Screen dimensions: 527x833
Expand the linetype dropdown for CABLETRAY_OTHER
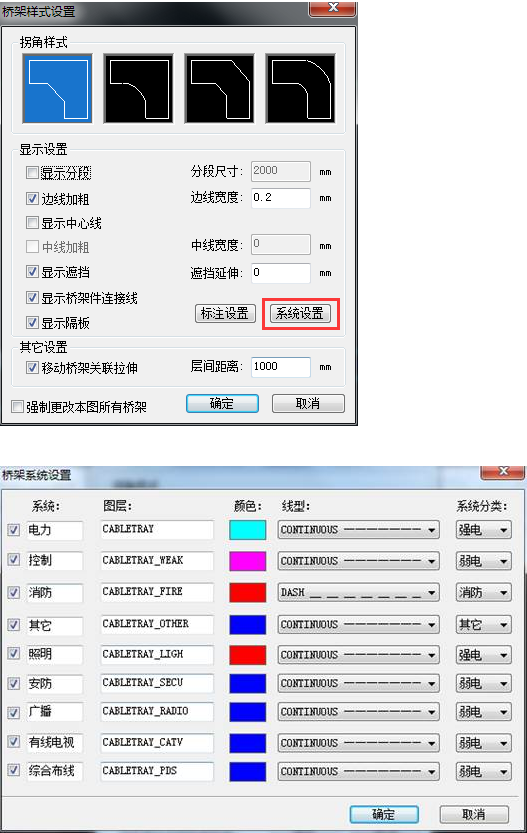pyautogui.click(x=359, y=625)
